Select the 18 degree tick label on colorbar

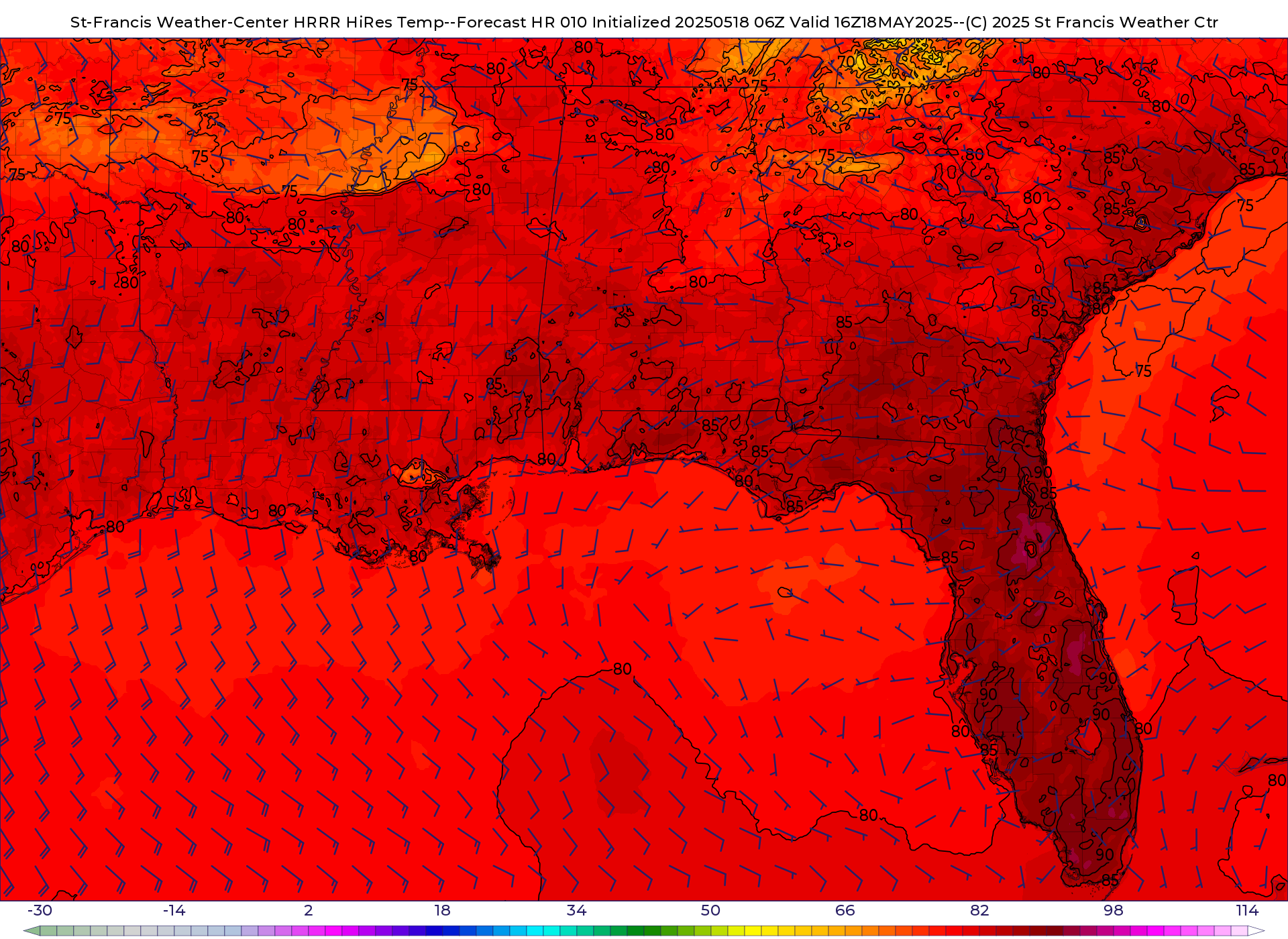point(442,910)
